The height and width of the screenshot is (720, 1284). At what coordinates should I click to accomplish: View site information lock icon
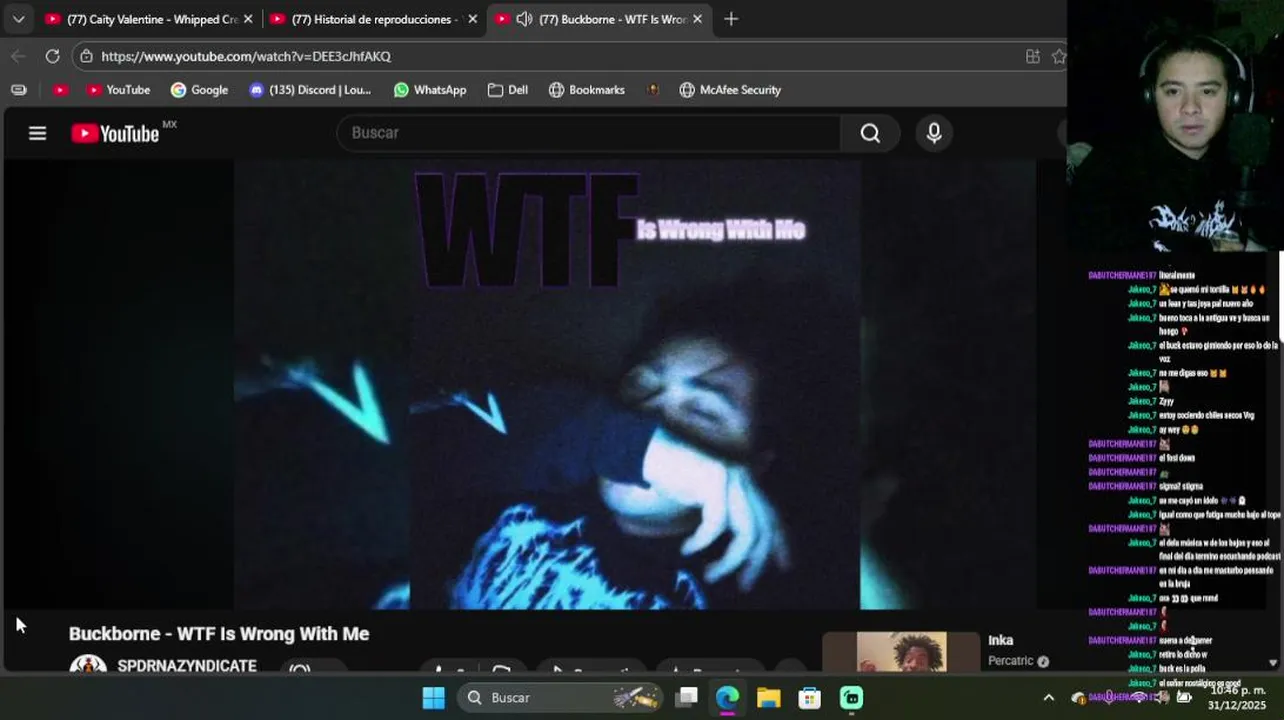click(x=87, y=56)
